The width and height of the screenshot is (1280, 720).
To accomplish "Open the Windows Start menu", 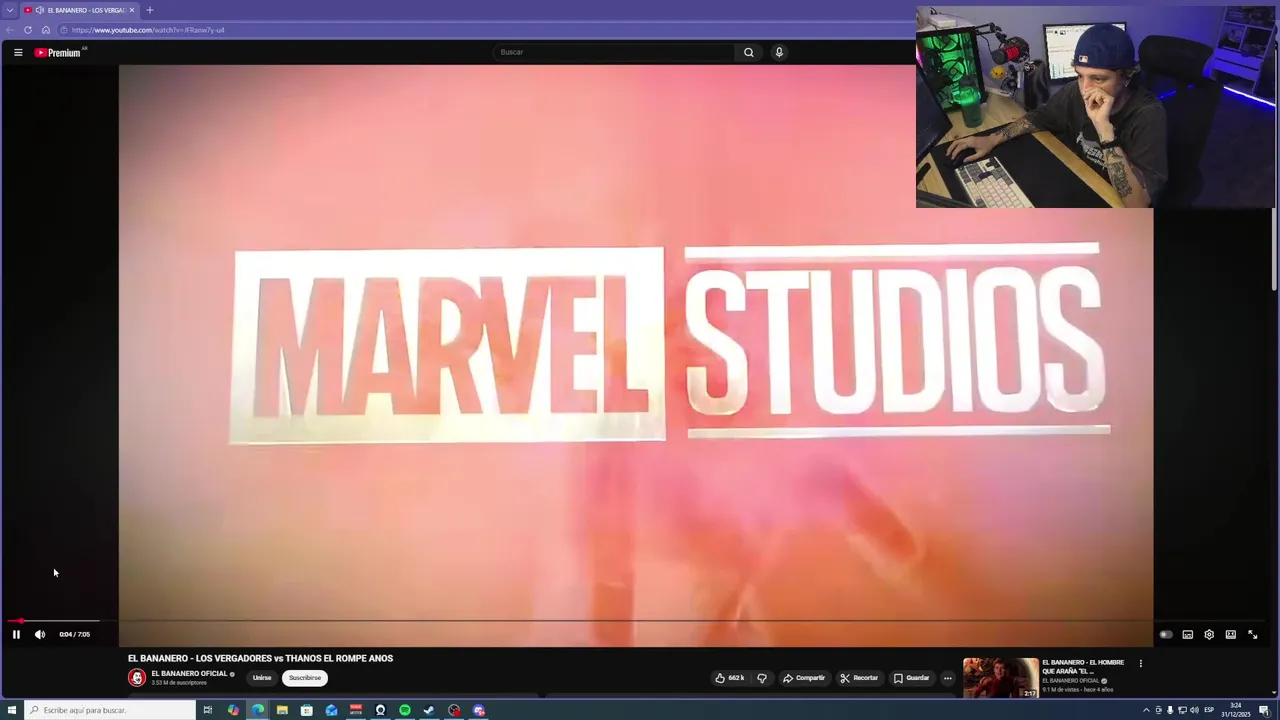I will (12, 710).
